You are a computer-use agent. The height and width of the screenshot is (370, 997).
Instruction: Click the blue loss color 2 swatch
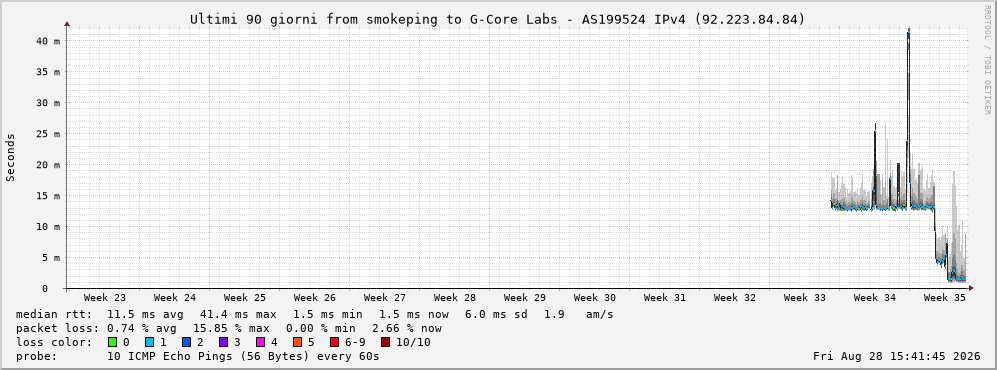[186, 342]
